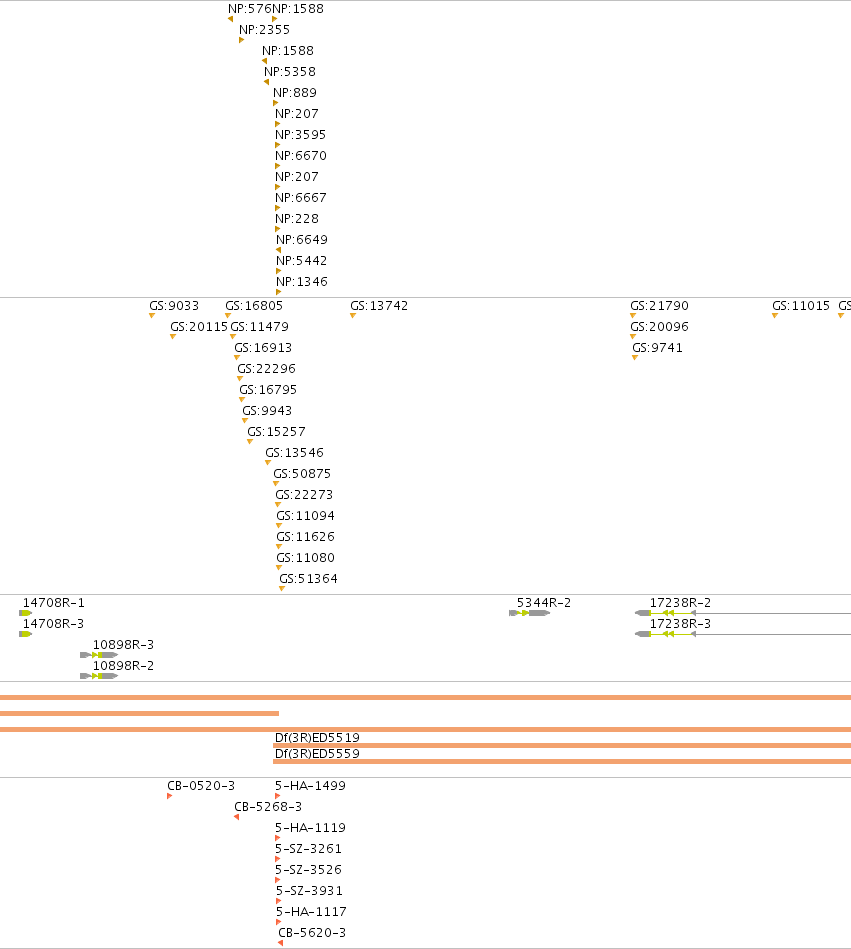Click the GS:50875 label

302,473
